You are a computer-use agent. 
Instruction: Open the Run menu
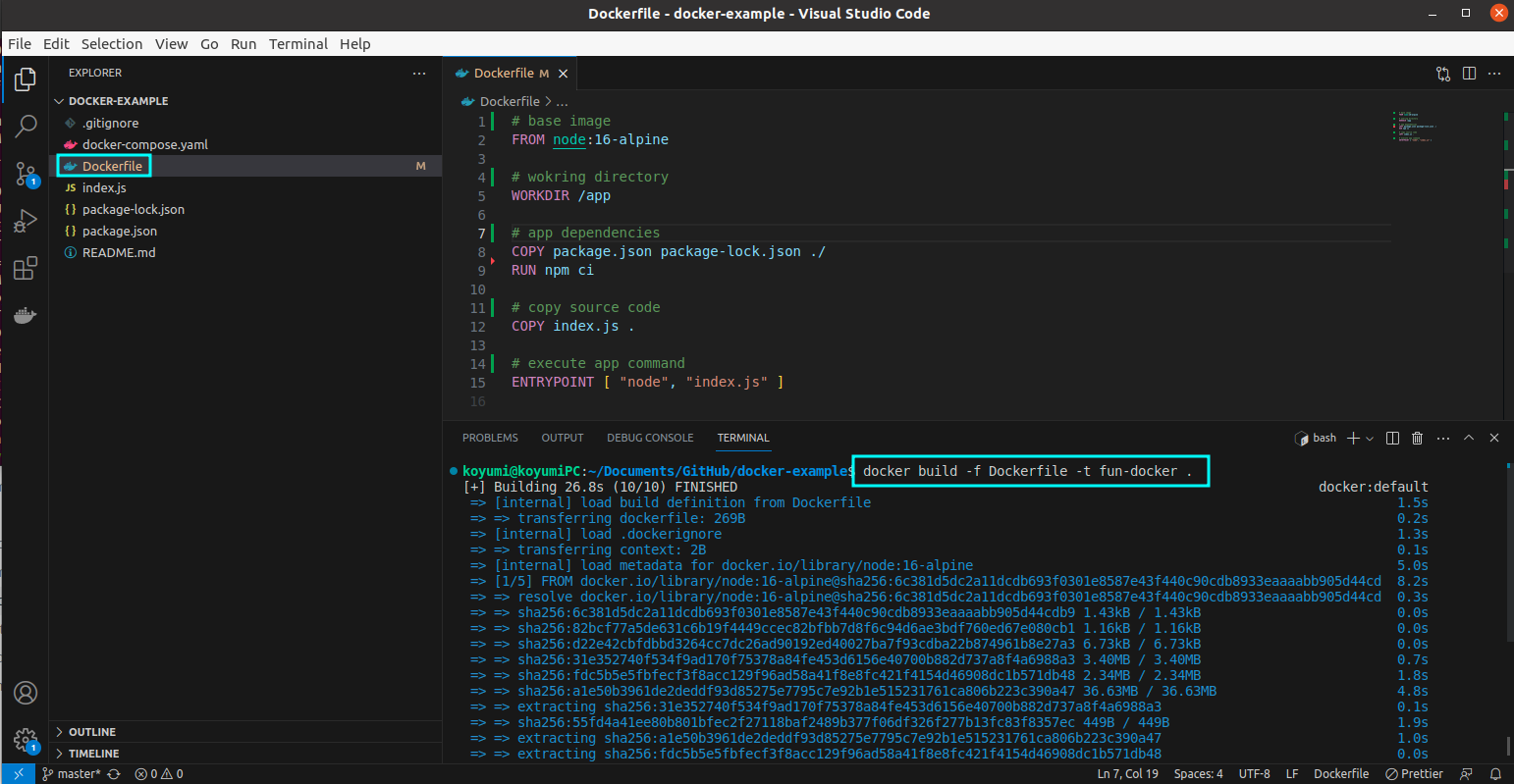pos(243,44)
